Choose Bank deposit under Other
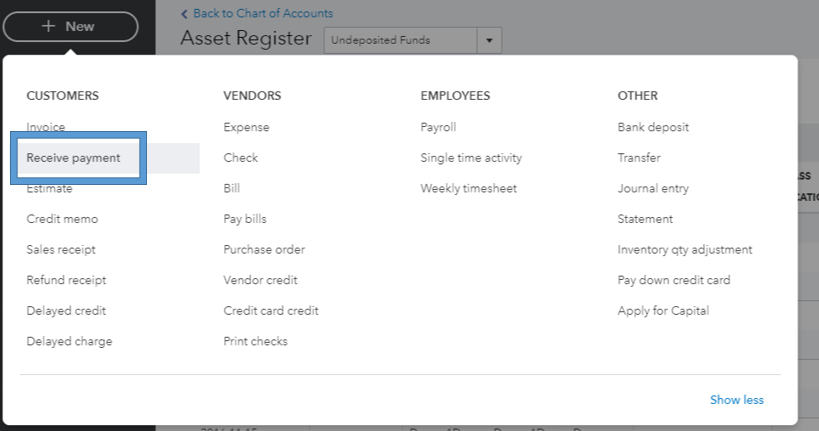819x431 pixels. (653, 127)
